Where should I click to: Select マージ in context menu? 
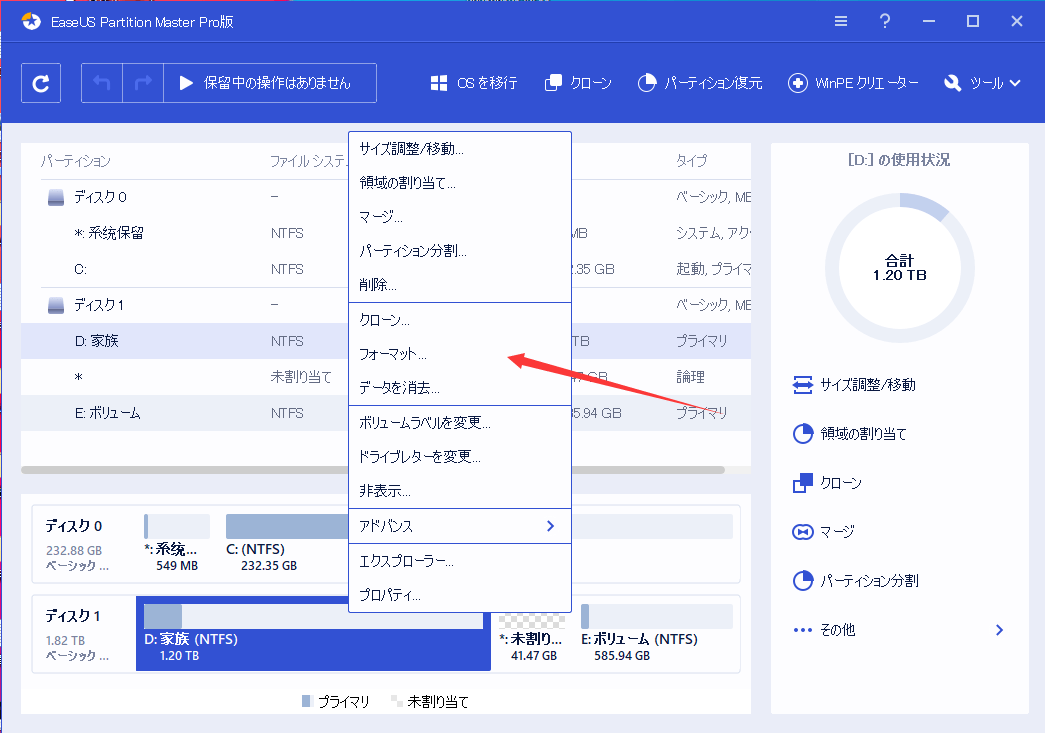click(x=460, y=217)
